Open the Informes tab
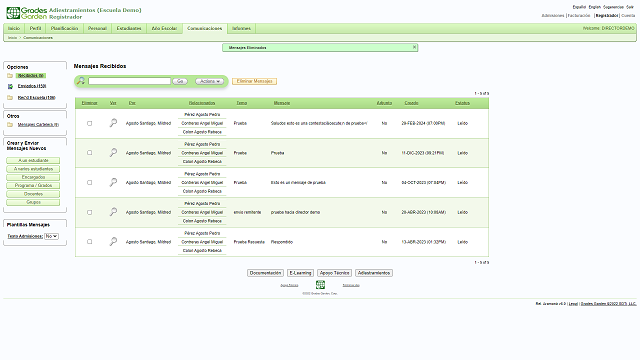This screenshot has height=360, width=640. [x=241, y=28]
